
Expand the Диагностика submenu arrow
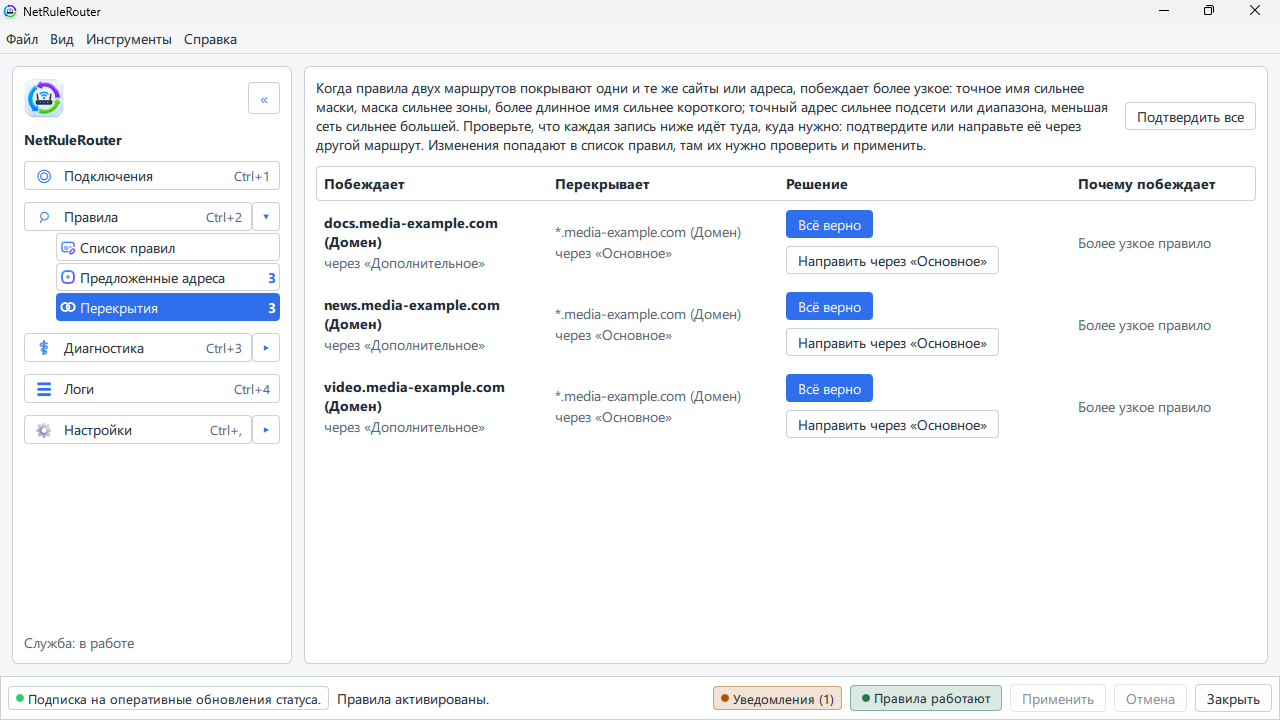pyautogui.click(x=266, y=348)
